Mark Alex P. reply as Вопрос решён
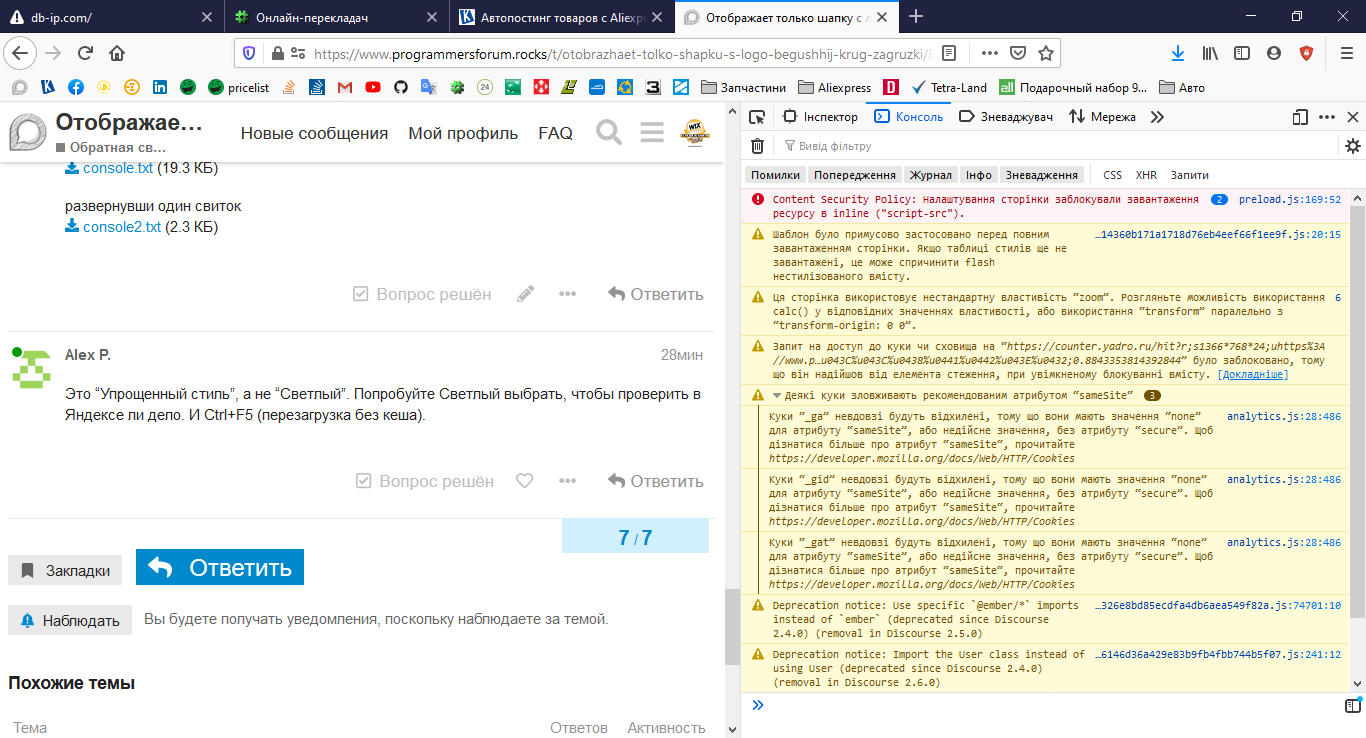The height and width of the screenshot is (738, 1366). (x=425, y=481)
